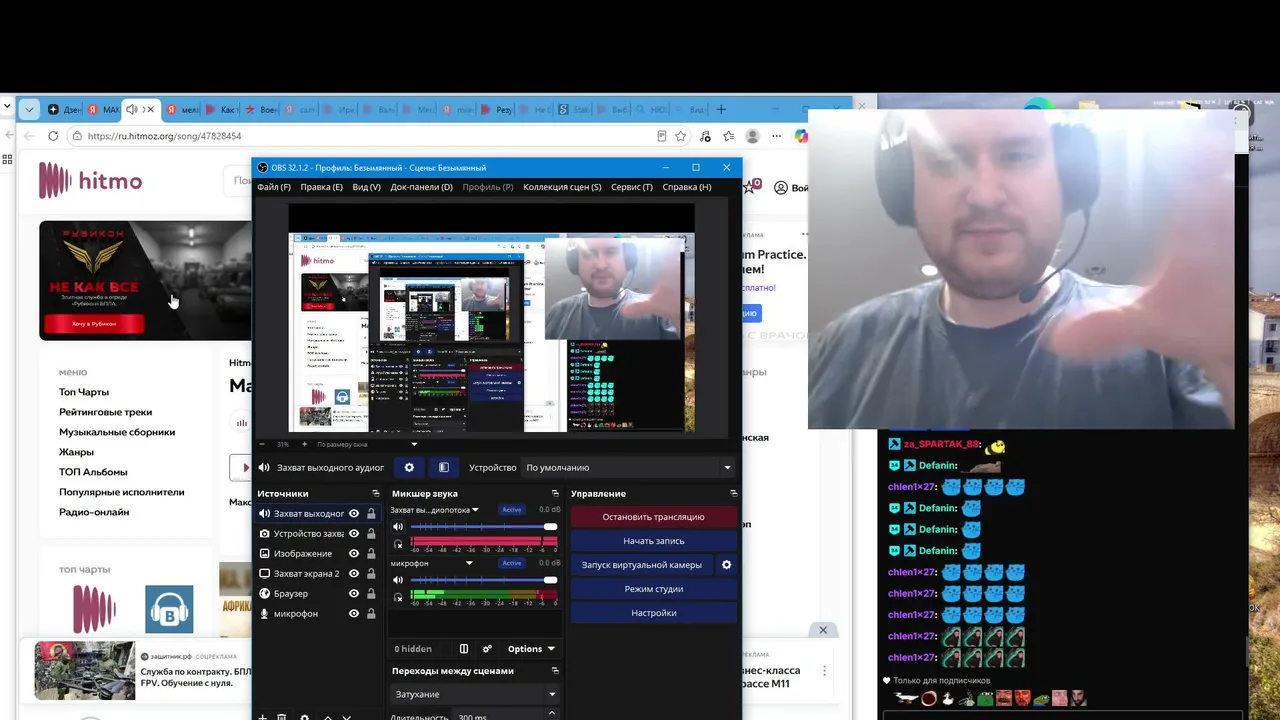
Task: Open OBS Настройки button
Action: pyautogui.click(x=654, y=613)
